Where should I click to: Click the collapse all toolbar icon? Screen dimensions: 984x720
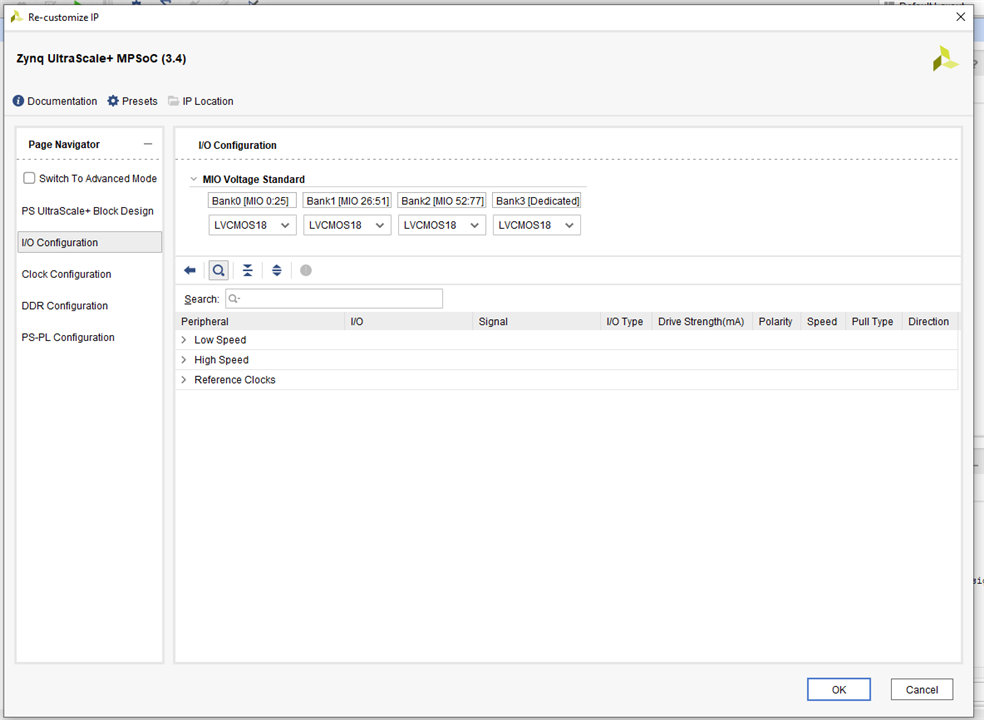[247, 270]
